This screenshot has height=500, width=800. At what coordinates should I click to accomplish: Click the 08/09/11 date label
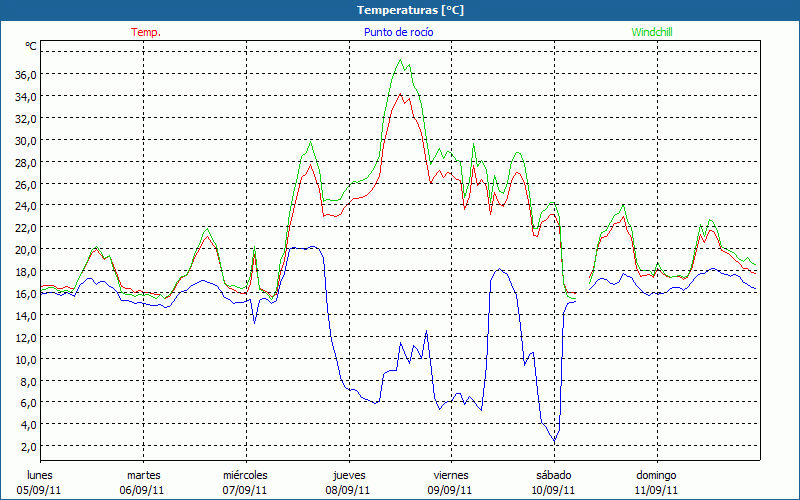348,490
